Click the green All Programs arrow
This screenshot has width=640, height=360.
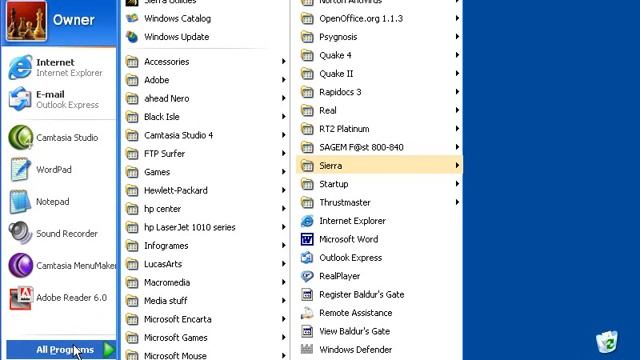coord(109,350)
